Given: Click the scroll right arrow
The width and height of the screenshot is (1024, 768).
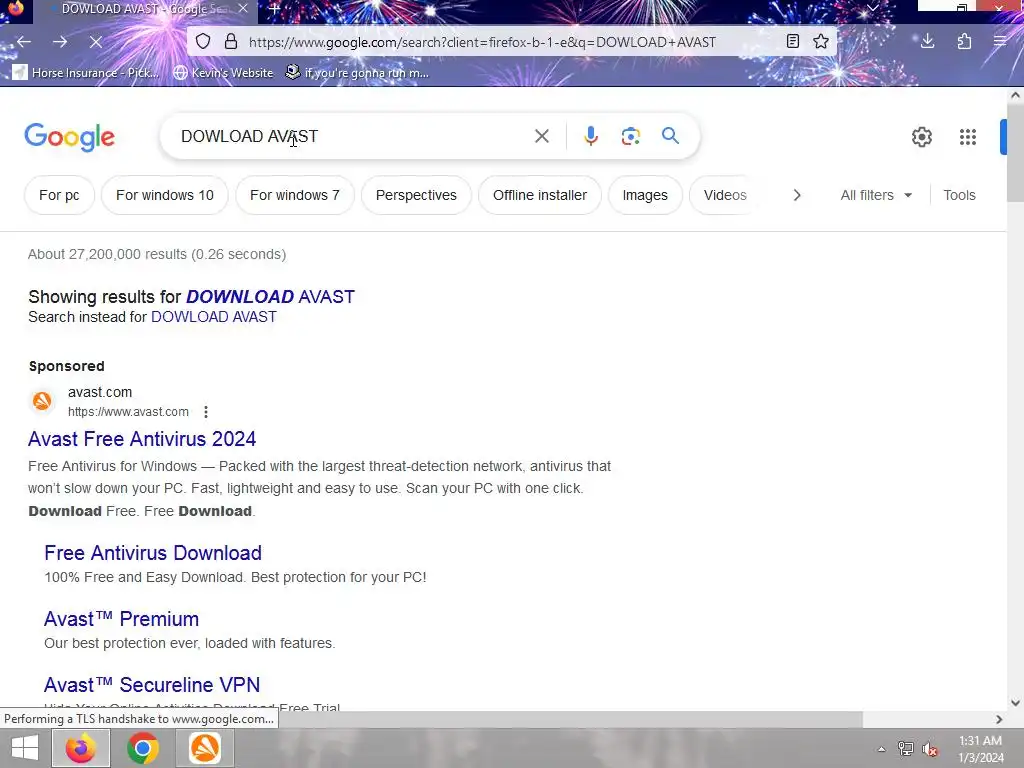Looking at the screenshot, I should [999, 719].
